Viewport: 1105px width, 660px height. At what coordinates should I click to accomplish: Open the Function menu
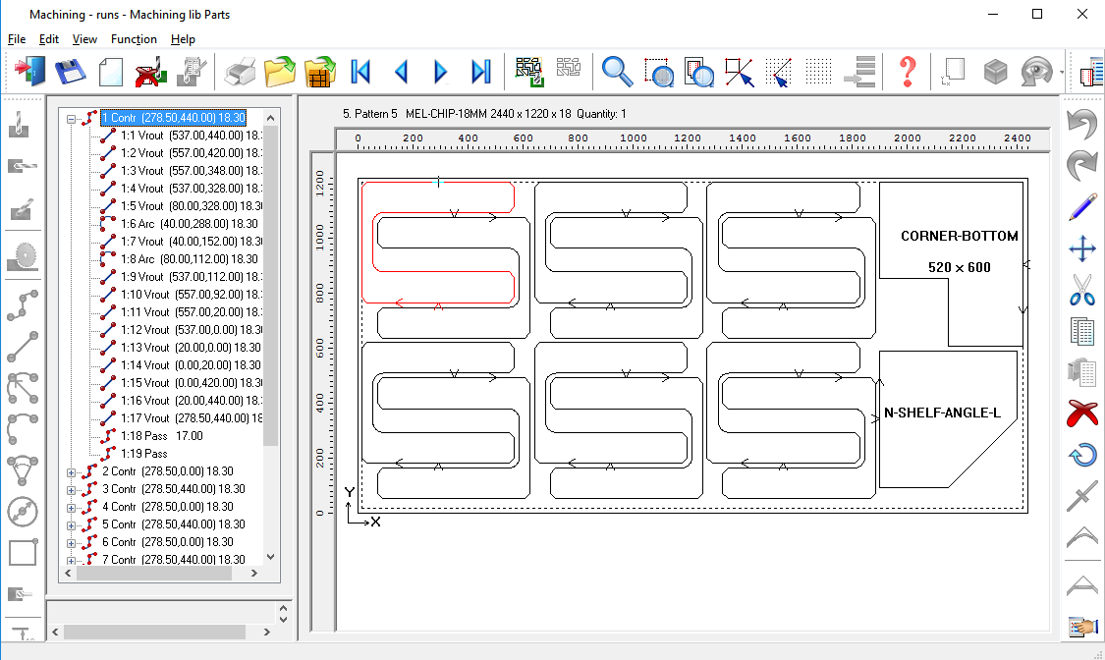(133, 39)
